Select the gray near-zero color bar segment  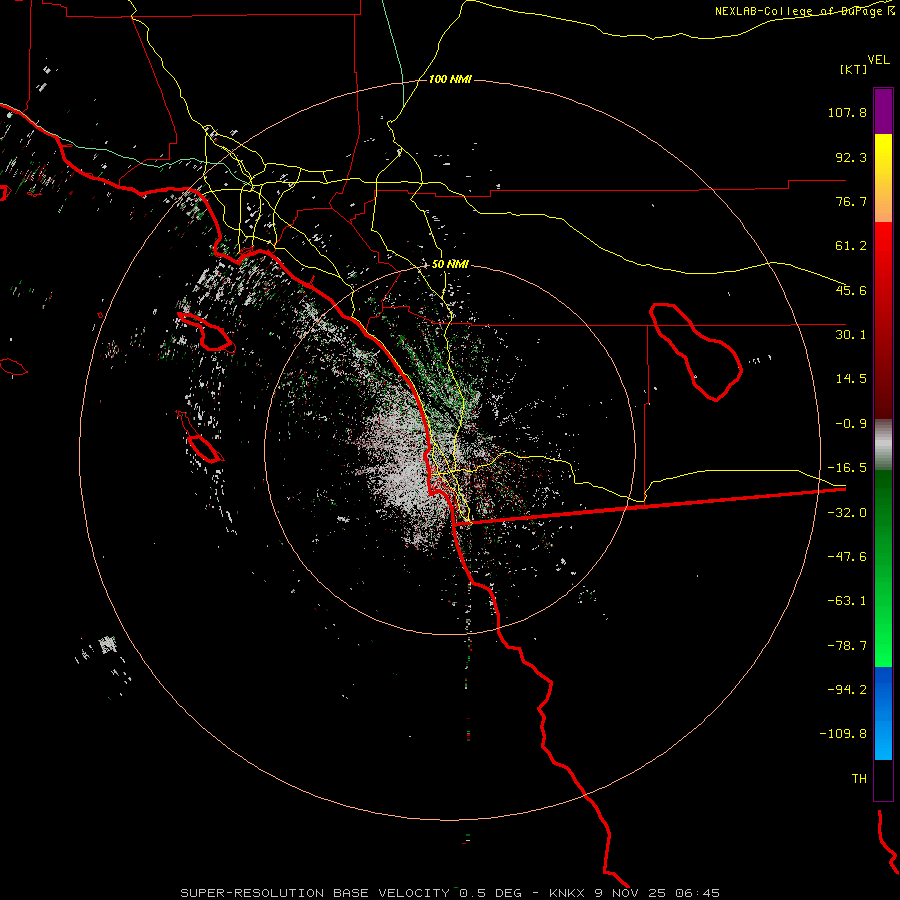883,445
